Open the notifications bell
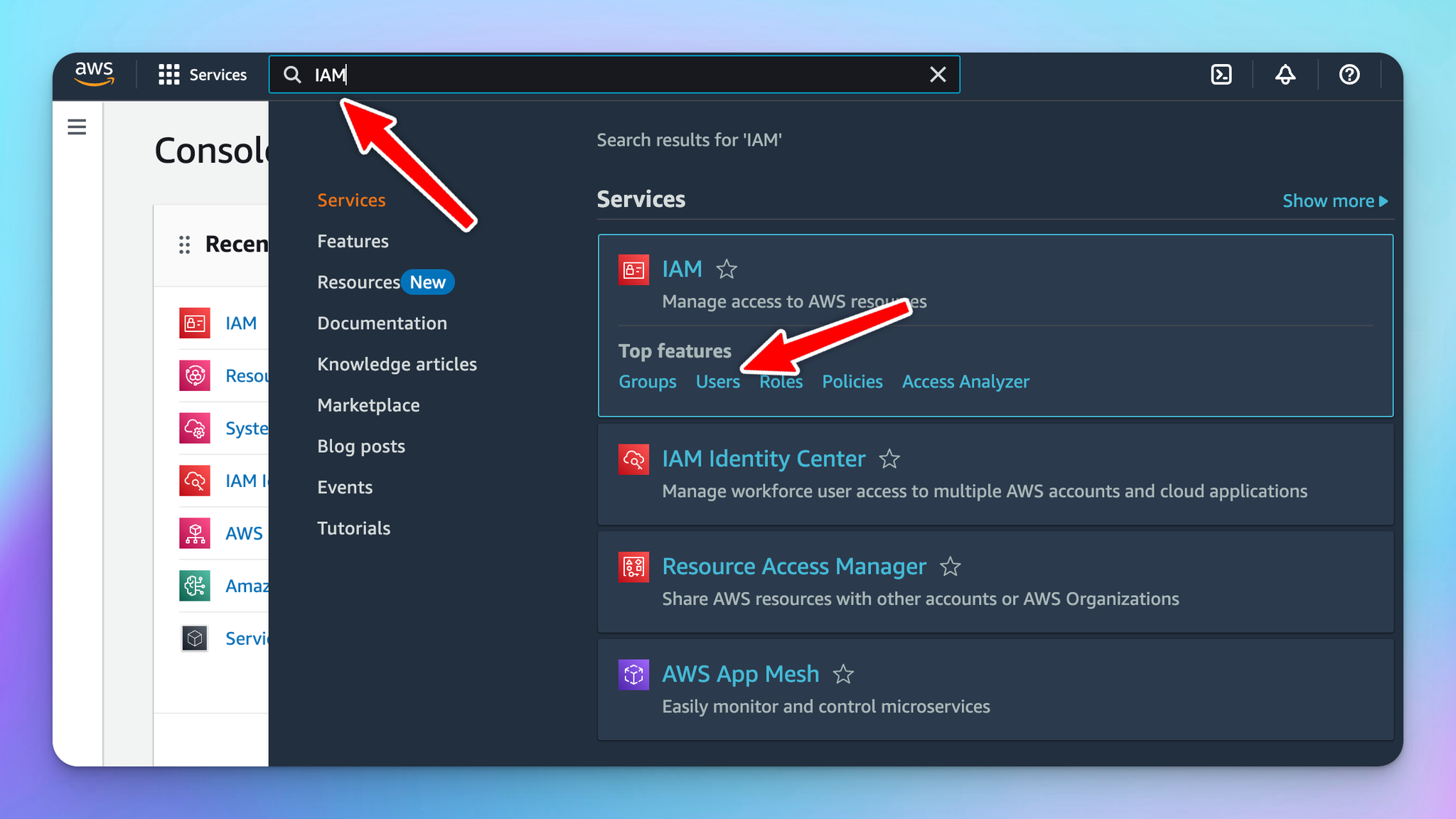 pos(1285,75)
